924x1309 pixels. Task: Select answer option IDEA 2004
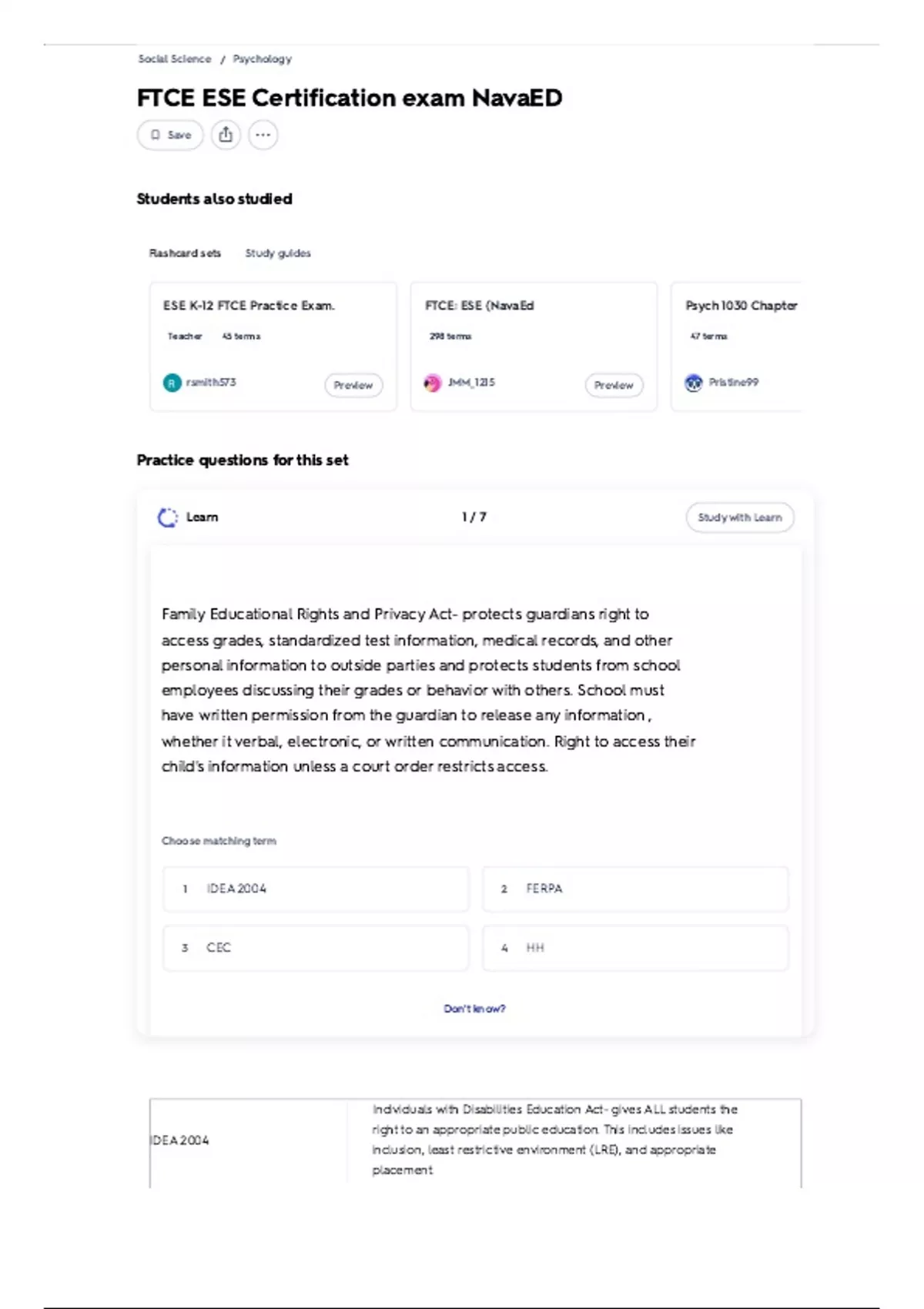click(316, 889)
